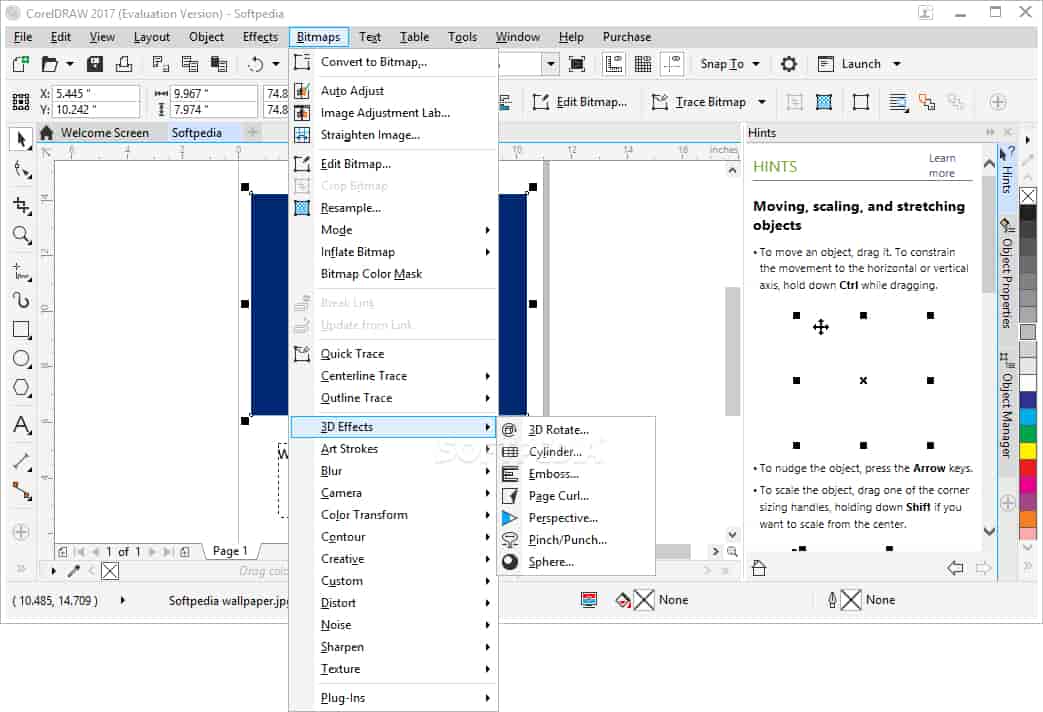1043x712 pixels.
Task: Click the no-color swatch atop palette
Action: point(1028,196)
